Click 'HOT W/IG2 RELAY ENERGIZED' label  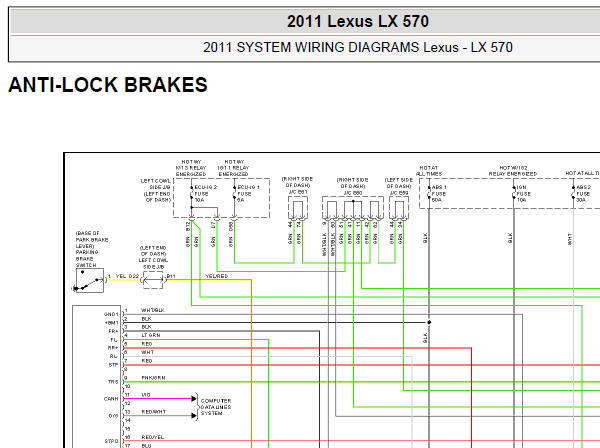click(513, 171)
